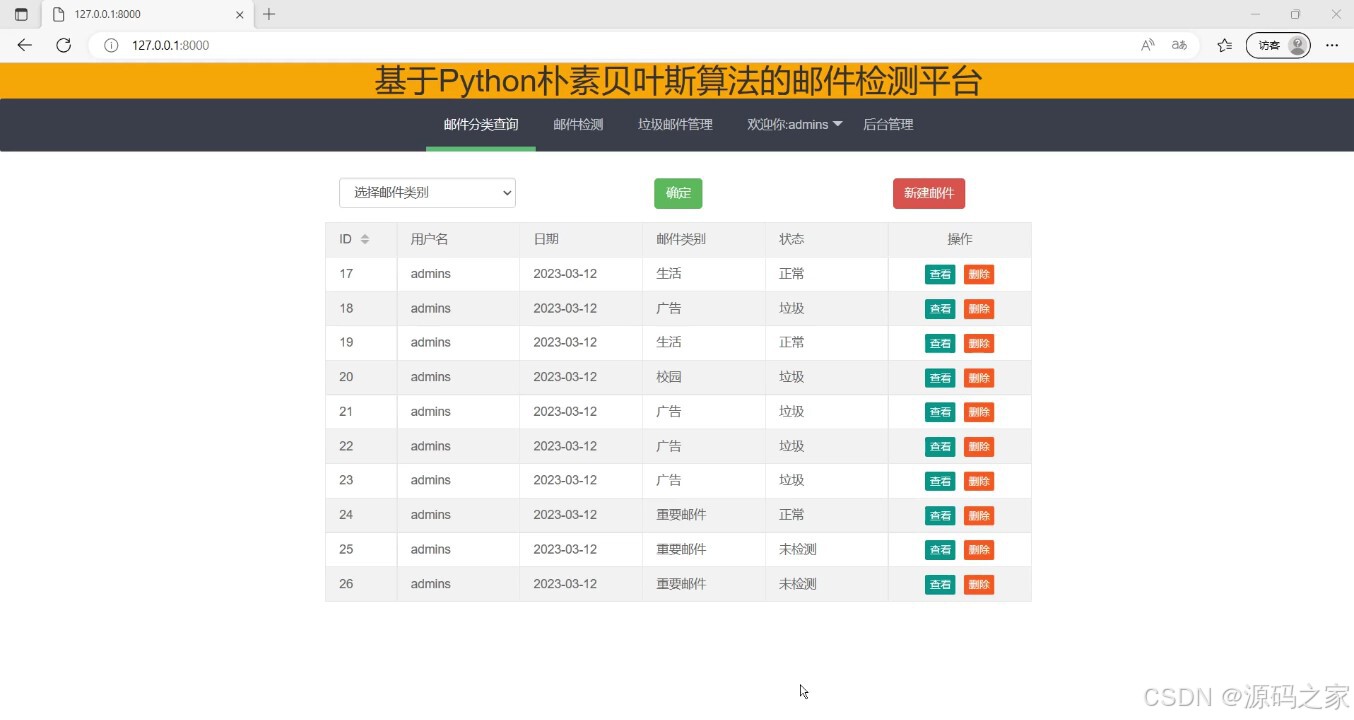
Task: Delete the email with ID 18
Action: point(979,309)
